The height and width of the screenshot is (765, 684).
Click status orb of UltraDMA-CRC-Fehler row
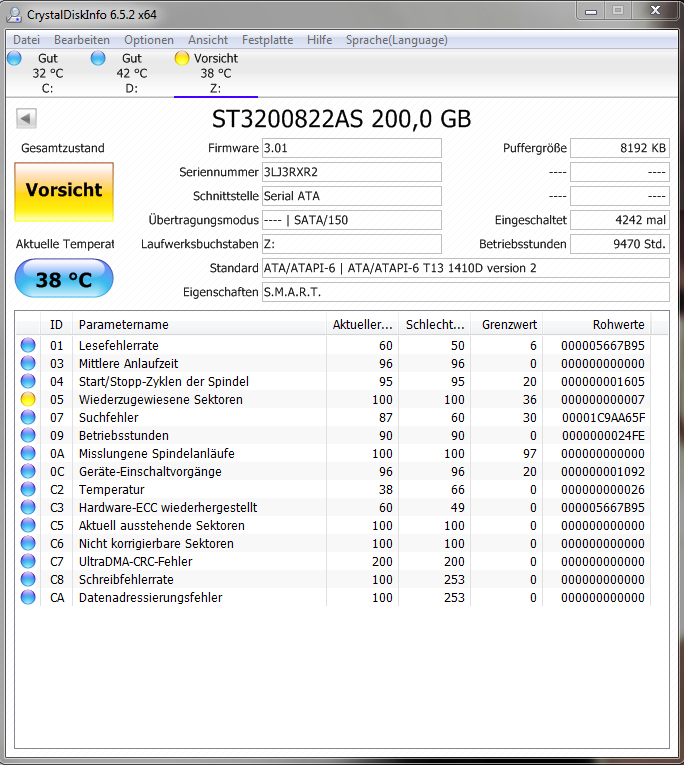point(28,562)
